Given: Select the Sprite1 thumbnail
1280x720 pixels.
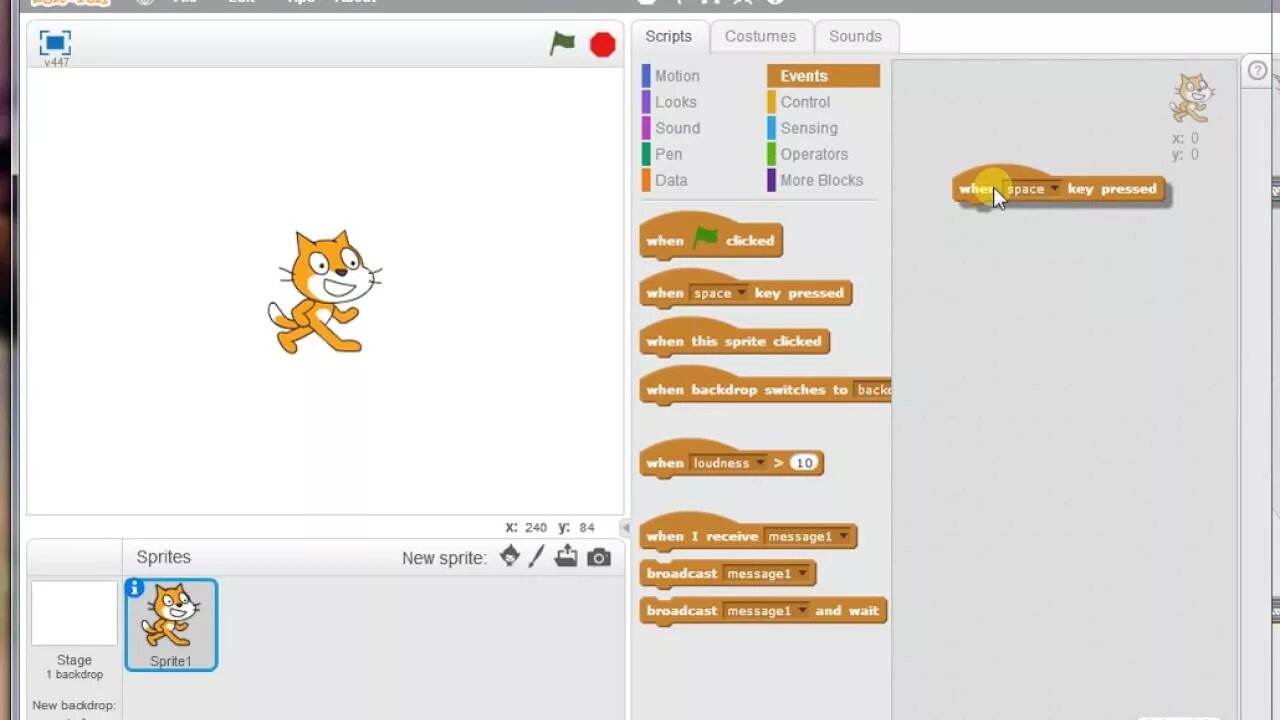Looking at the screenshot, I should coord(171,625).
